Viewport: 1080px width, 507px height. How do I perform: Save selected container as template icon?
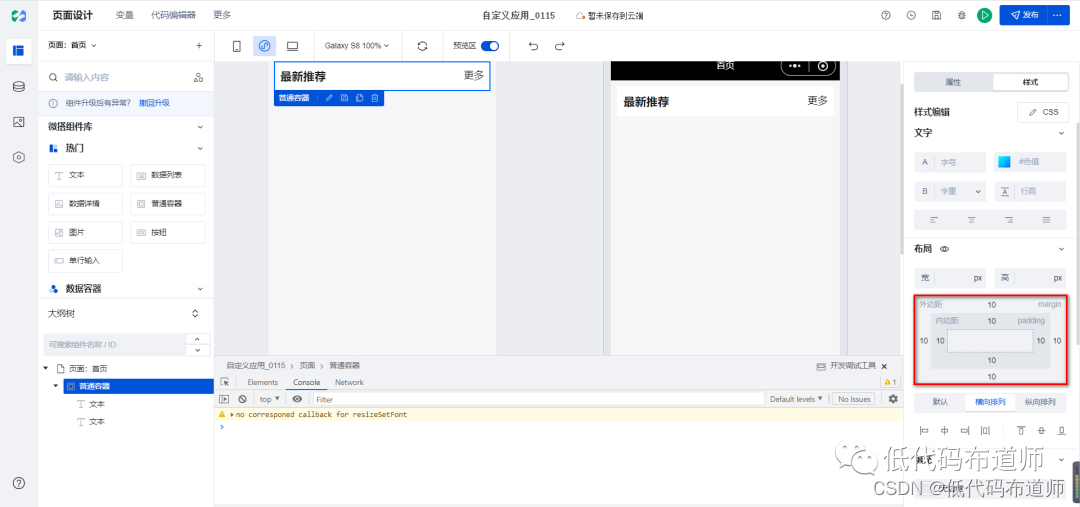(344, 99)
